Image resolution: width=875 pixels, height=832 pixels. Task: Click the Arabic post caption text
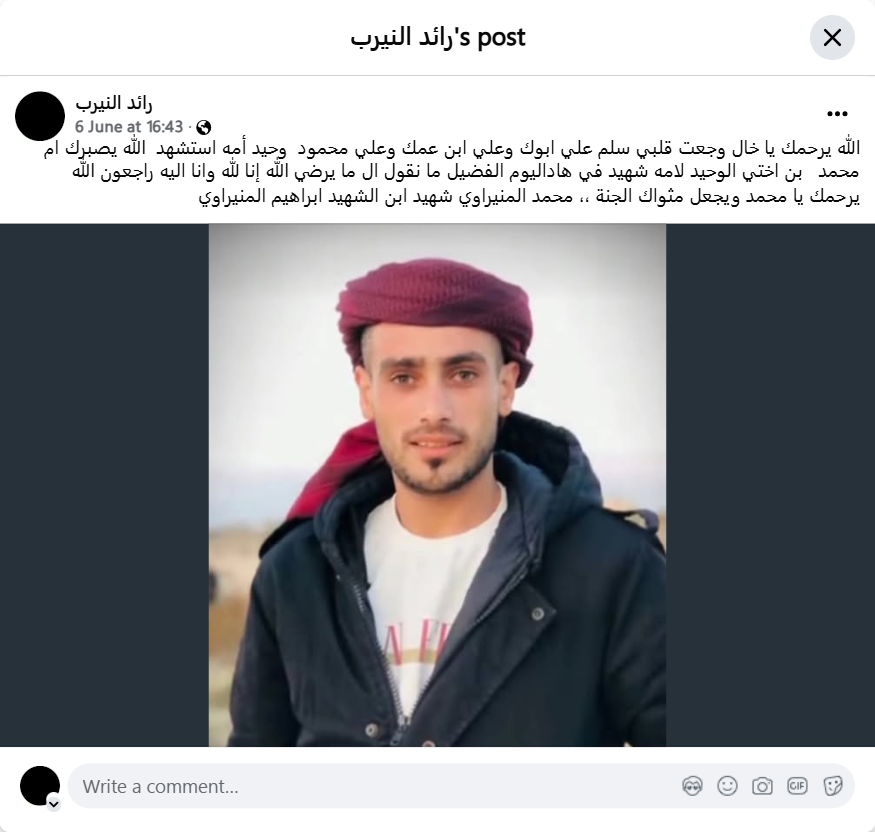[451, 172]
